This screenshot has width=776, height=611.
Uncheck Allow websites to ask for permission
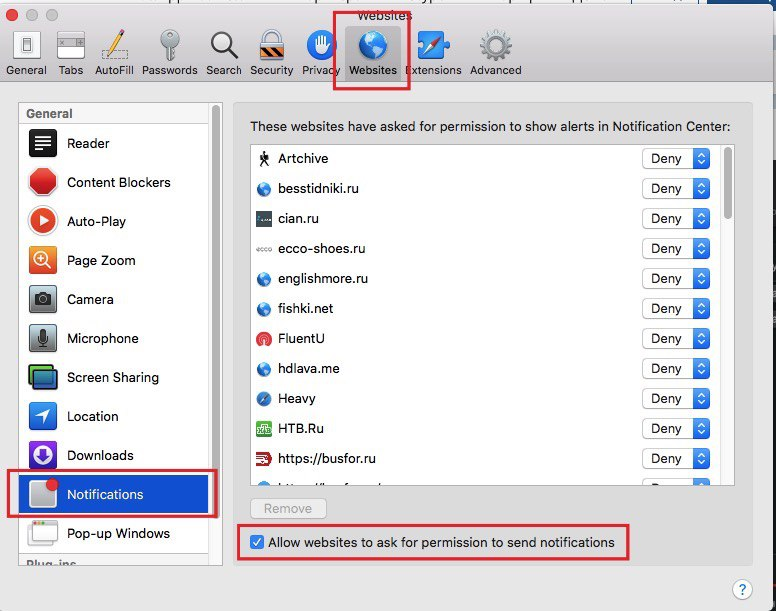[x=257, y=543]
